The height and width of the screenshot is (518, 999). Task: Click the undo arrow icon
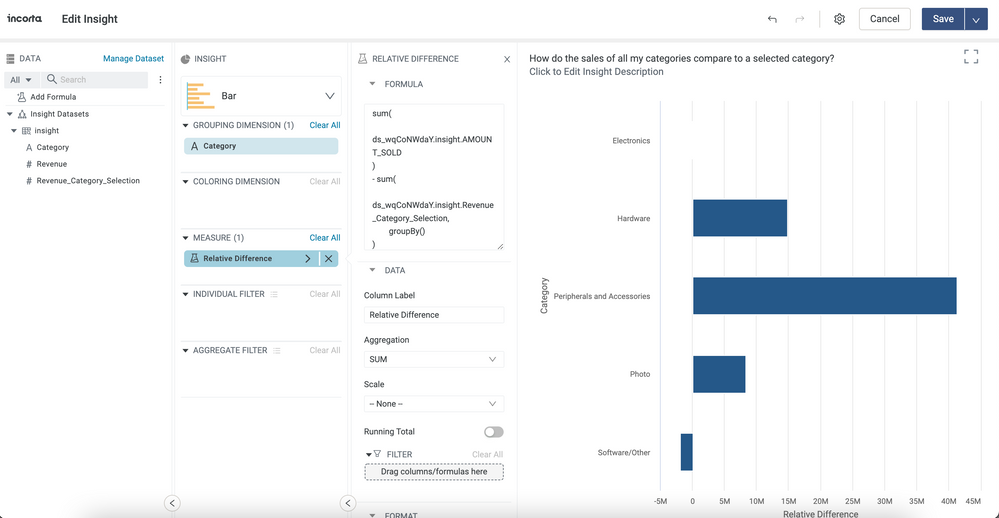point(772,19)
